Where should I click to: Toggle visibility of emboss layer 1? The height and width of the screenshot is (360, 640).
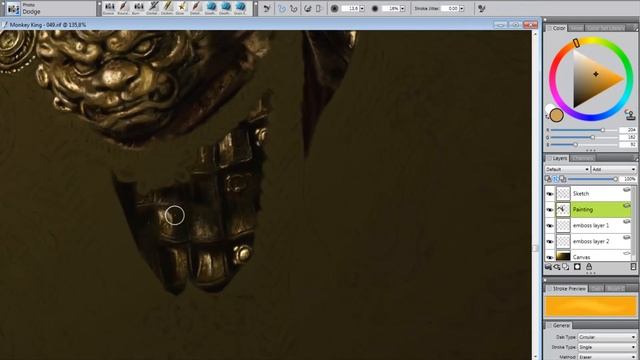pos(550,226)
